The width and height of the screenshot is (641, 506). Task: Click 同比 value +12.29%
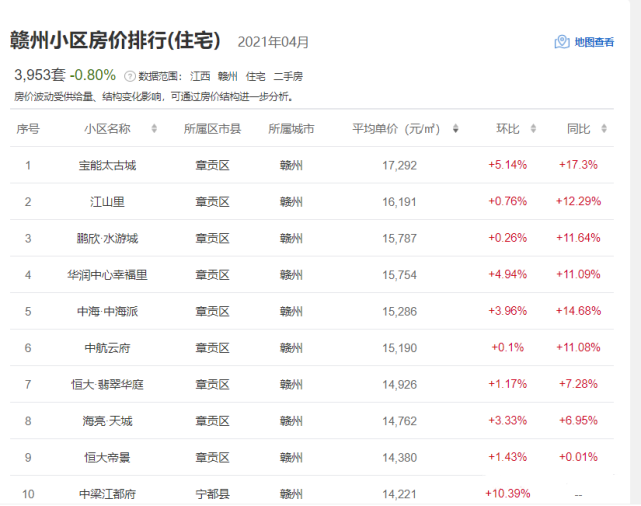click(578, 201)
